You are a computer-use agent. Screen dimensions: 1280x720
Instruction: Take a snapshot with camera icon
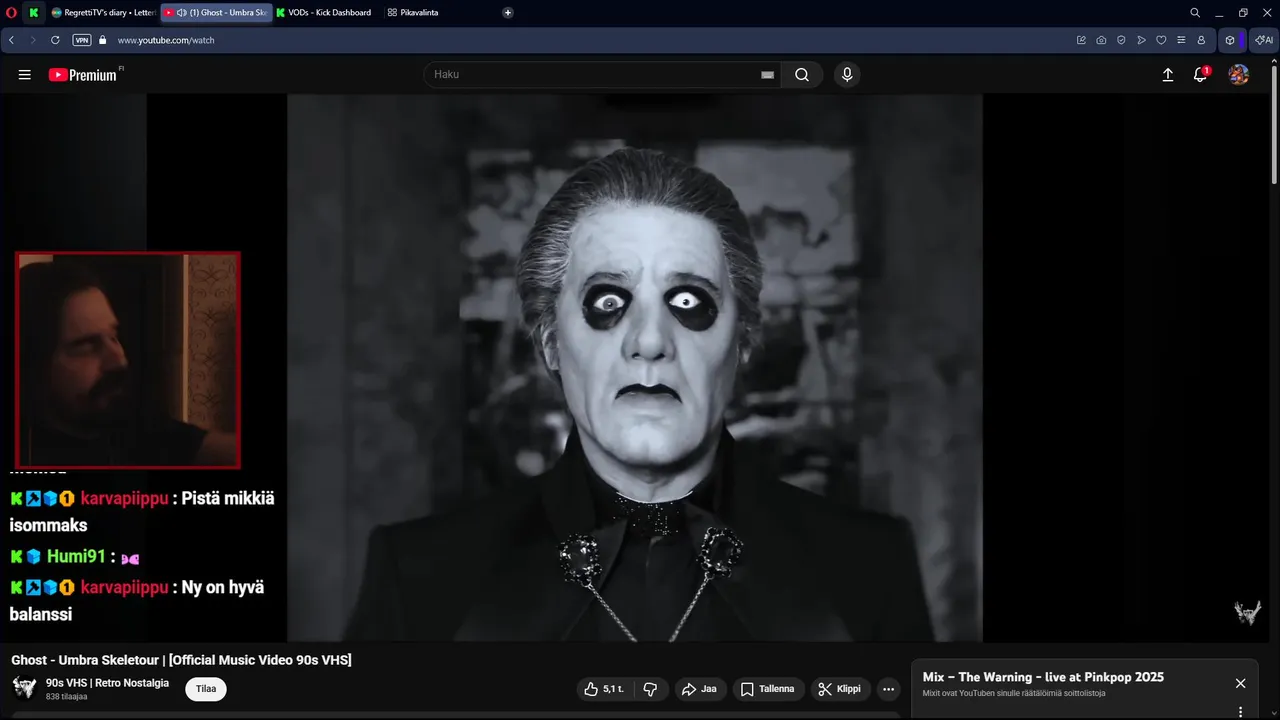pyautogui.click(x=1101, y=40)
